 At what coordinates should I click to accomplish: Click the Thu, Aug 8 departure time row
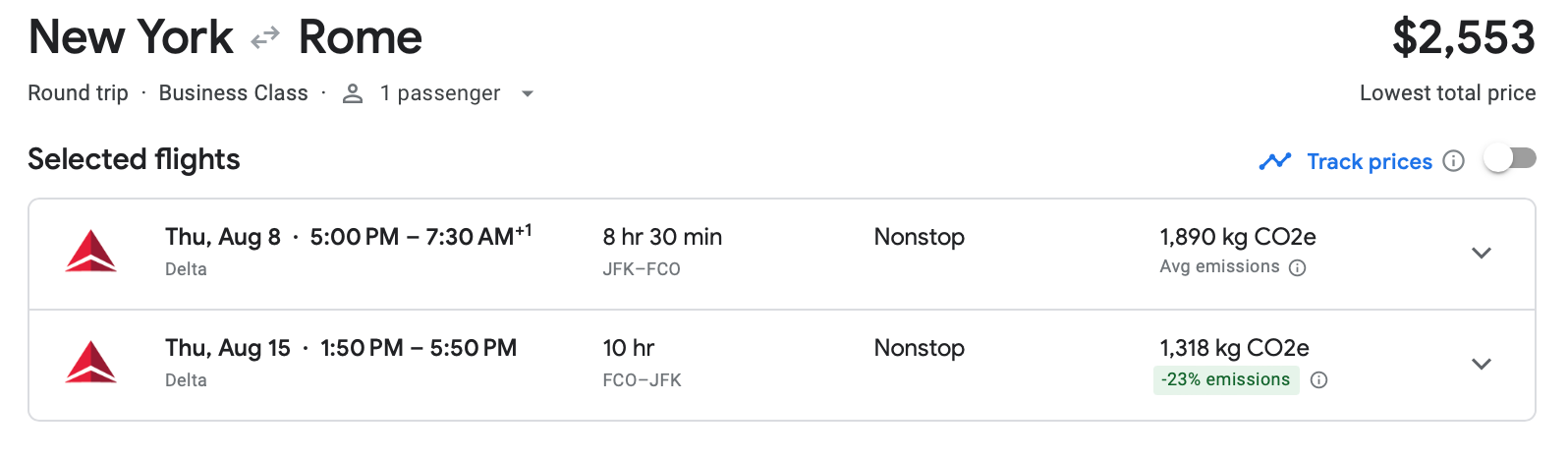[349, 236]
